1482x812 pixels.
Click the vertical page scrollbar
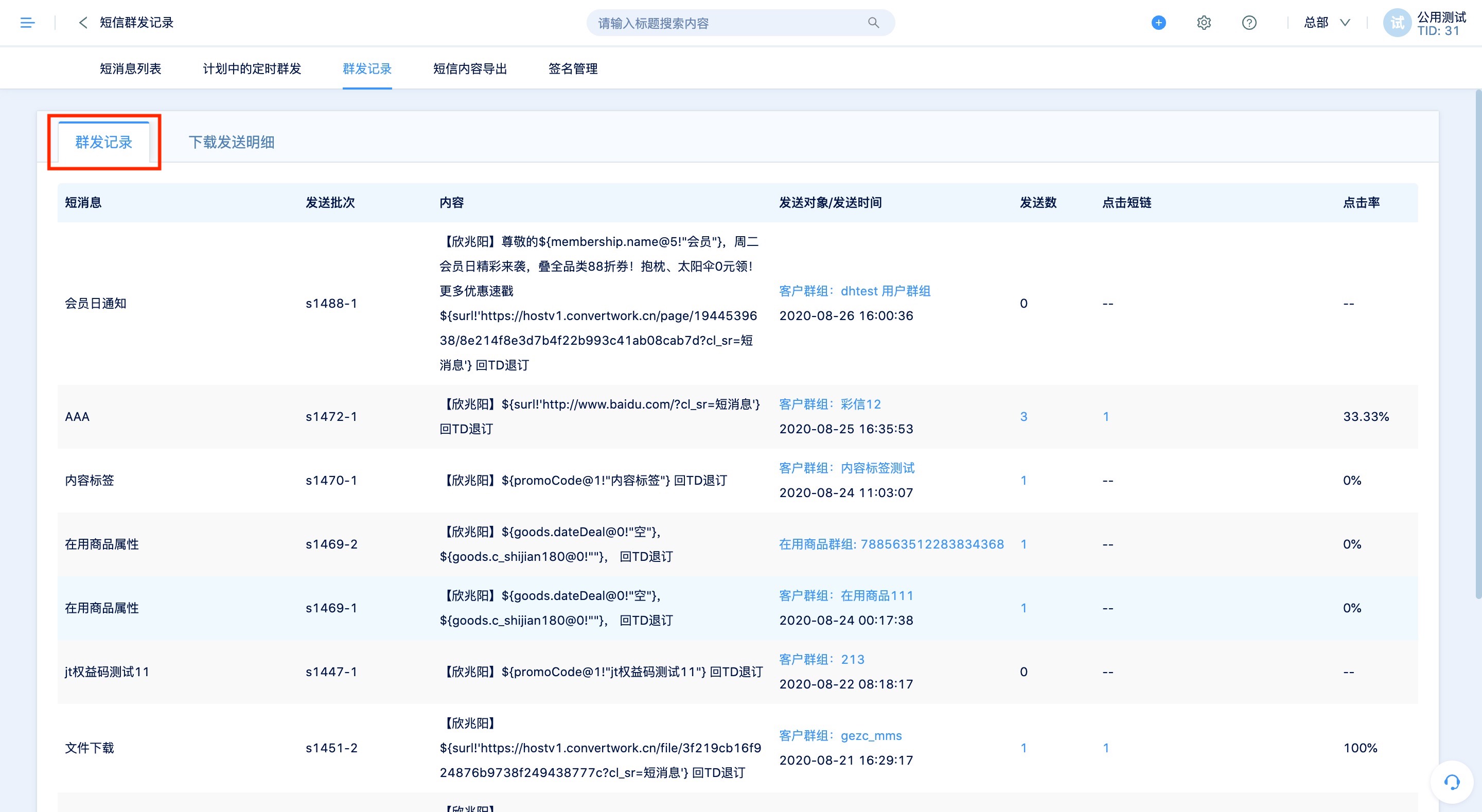coord(1478,345)
